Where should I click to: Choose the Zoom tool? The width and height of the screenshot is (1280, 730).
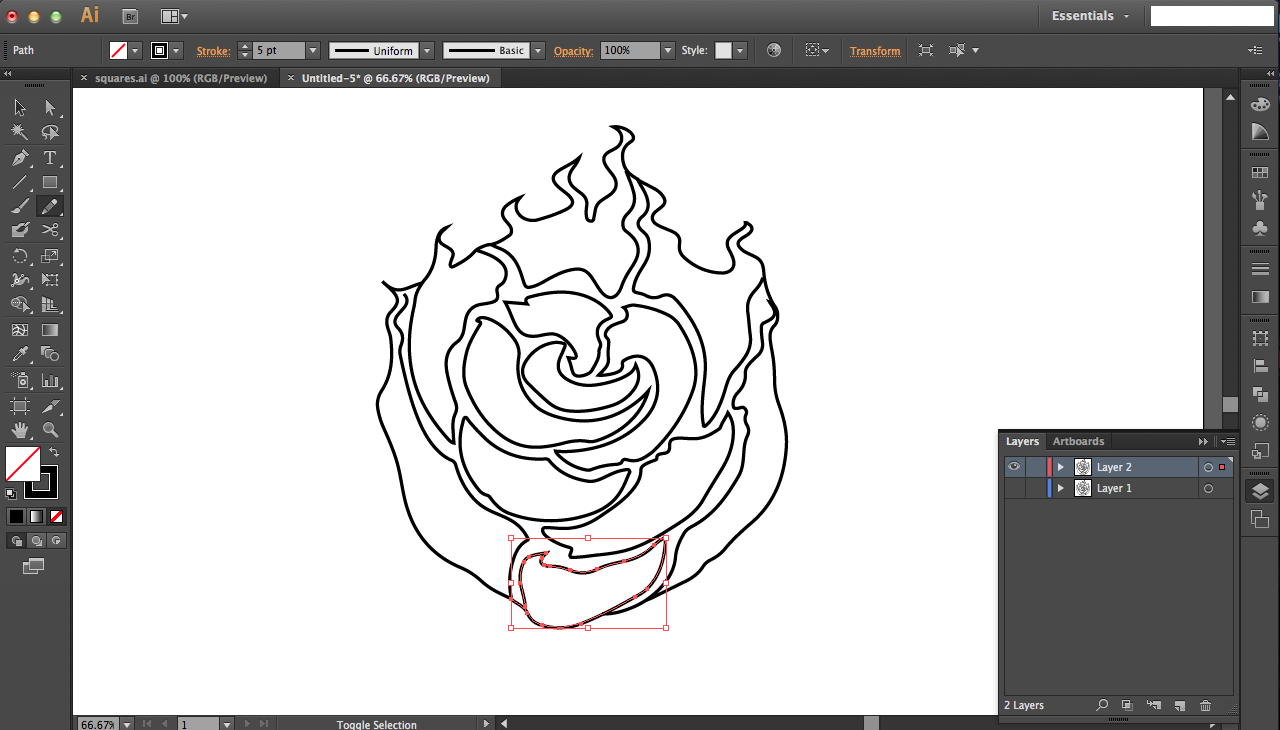click(x=50, y=431)
